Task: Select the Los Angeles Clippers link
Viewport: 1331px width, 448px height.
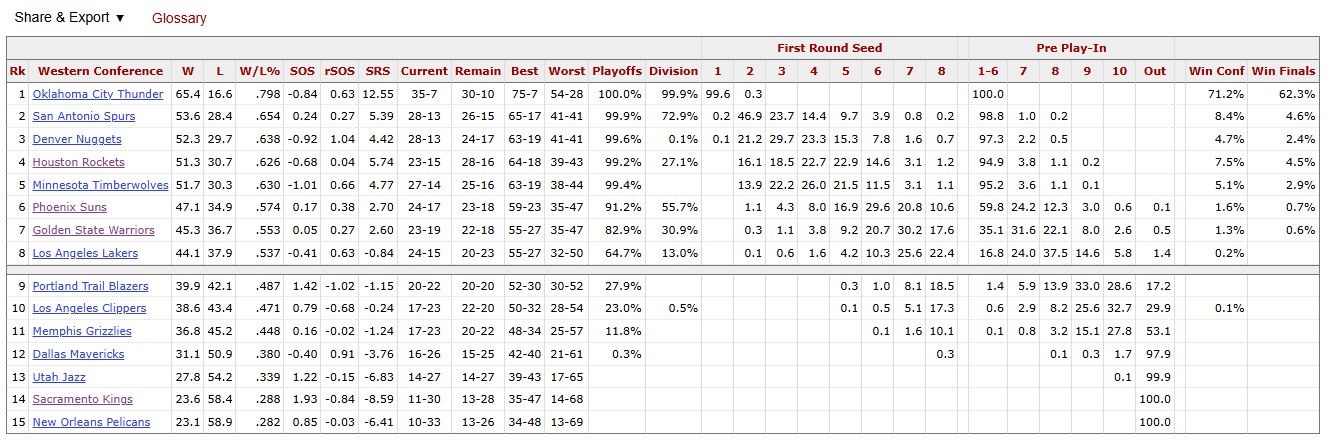Action: pos(89,309)
